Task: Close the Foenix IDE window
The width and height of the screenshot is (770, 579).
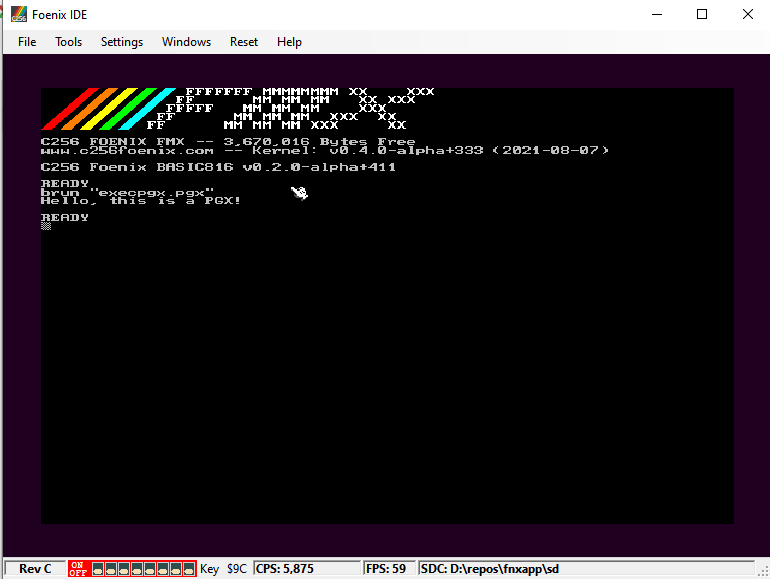Action: tap(747, 14)
